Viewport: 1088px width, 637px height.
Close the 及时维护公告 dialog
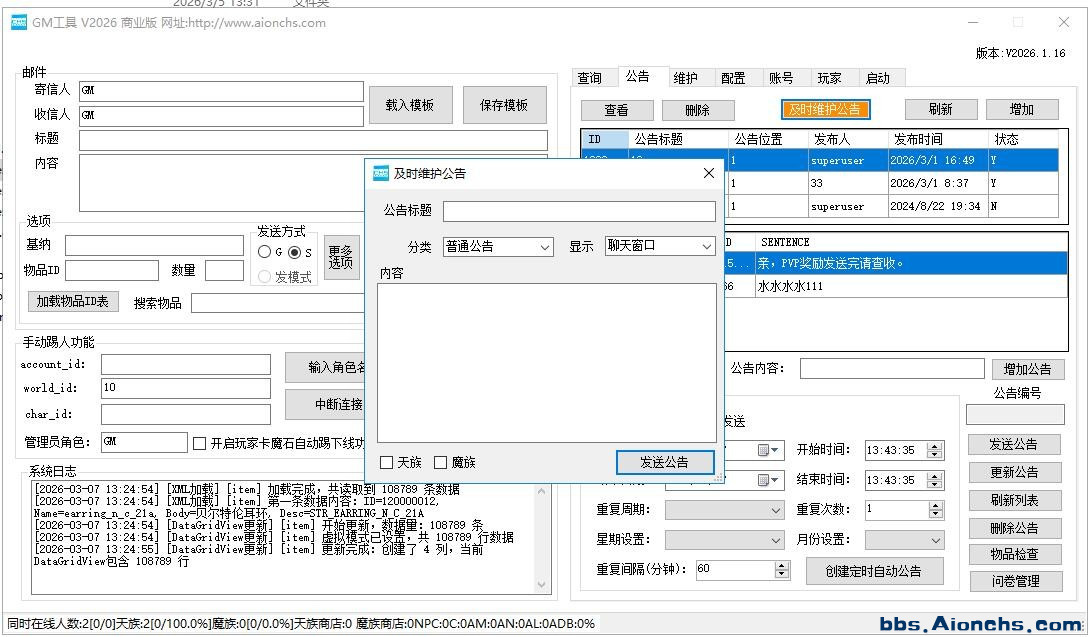coord(709,173)
